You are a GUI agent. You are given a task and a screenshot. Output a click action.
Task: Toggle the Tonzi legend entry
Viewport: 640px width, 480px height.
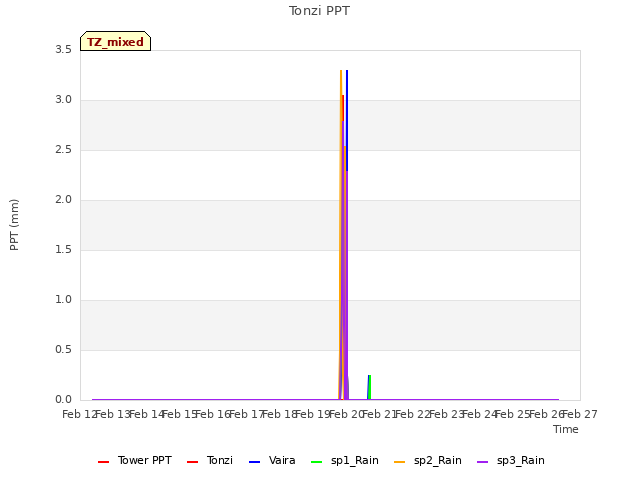[210, 460]
